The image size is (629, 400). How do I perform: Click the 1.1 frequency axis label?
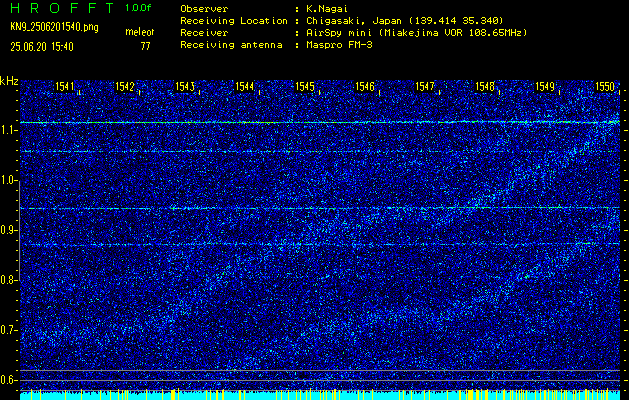tap(8, 130)
